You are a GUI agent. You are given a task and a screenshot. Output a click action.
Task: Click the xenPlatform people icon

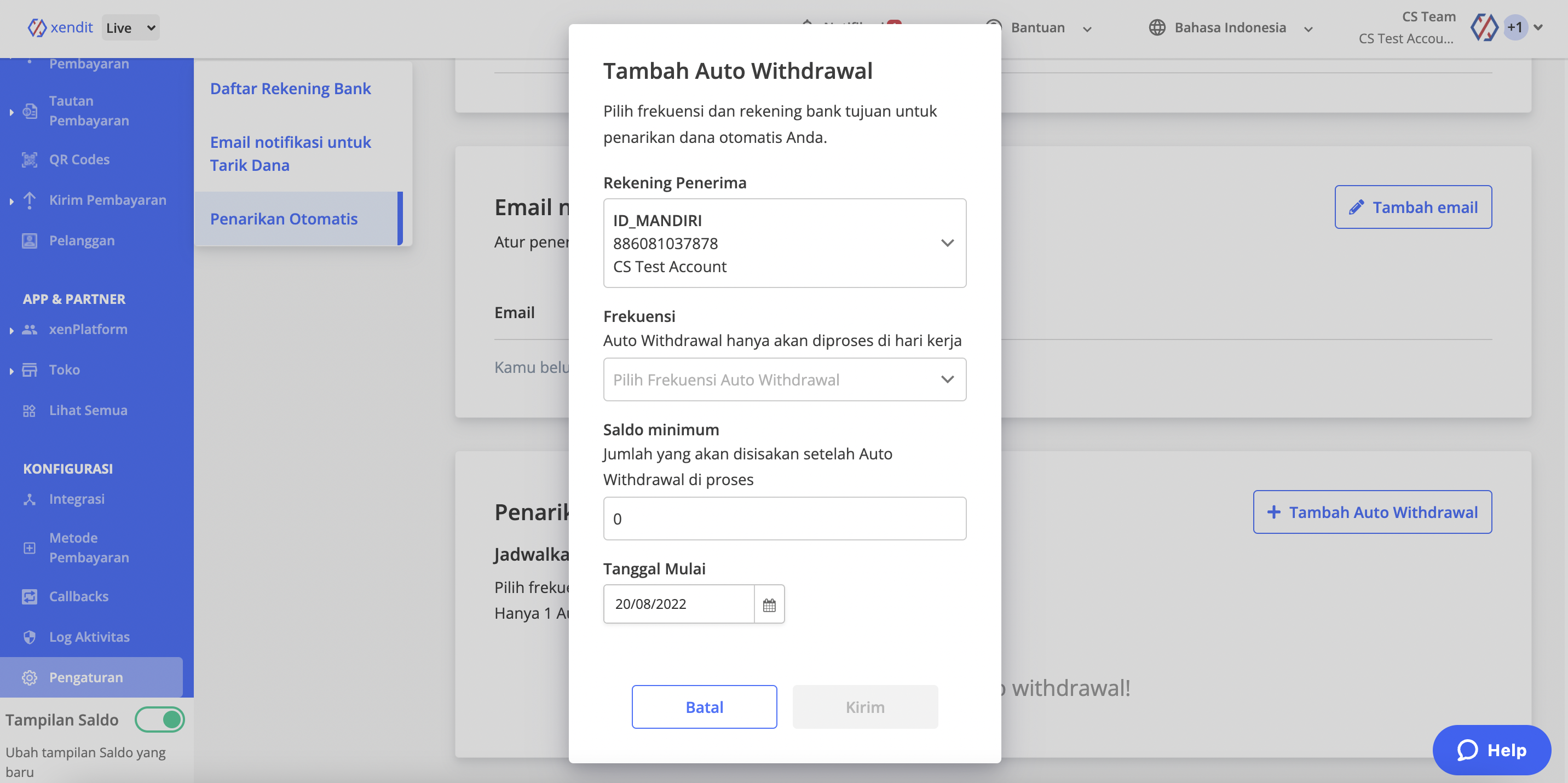pyautogui.click(x=30, y=330)
